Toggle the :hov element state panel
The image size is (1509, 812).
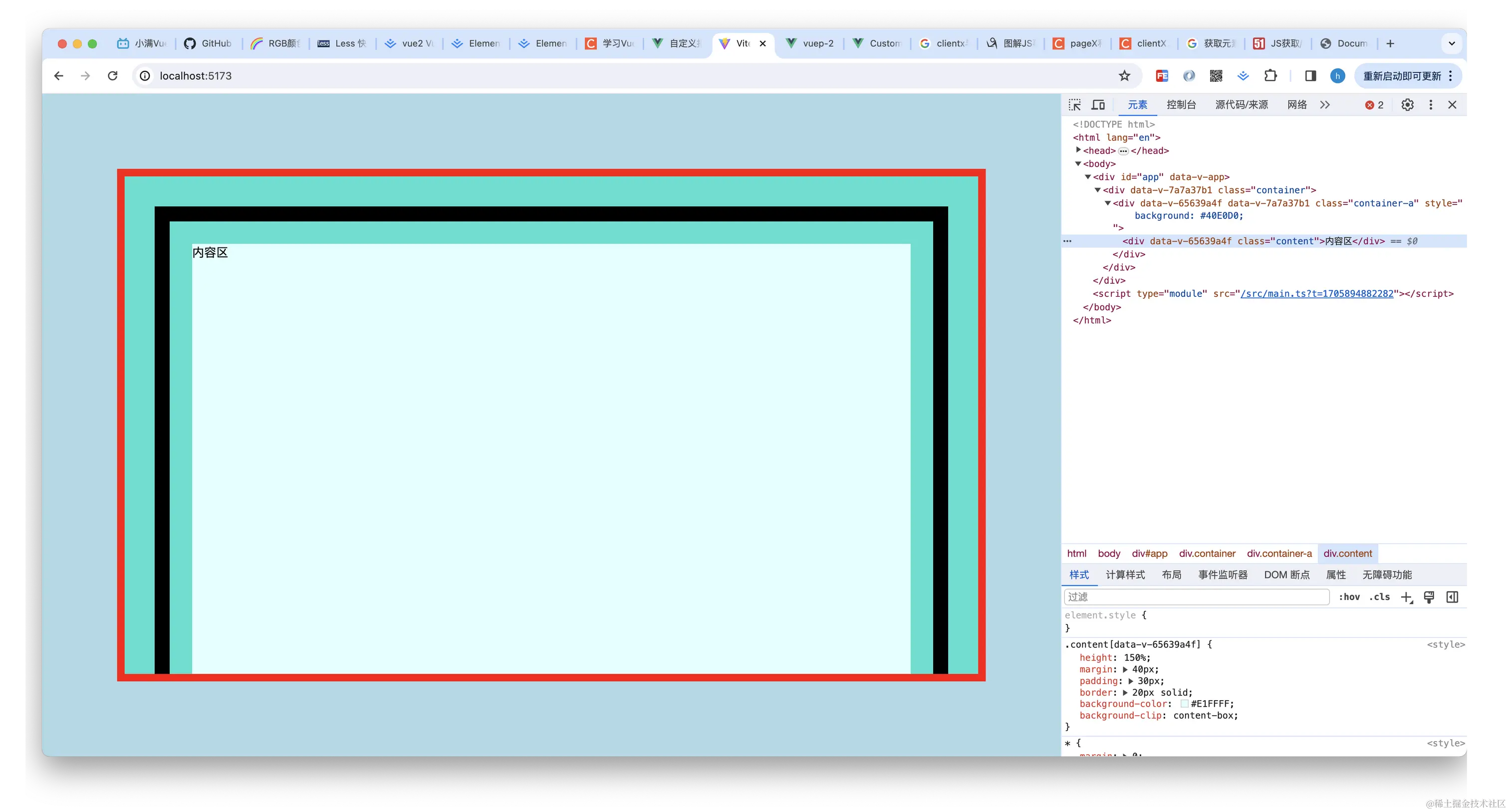tap(1349, 597)
